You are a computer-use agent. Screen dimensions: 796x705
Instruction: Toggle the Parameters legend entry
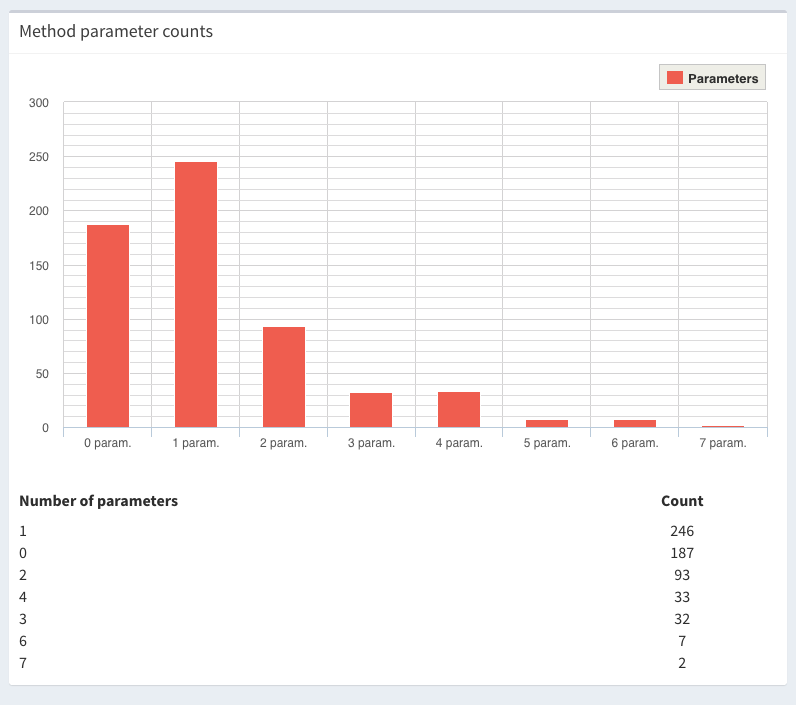pos(712,78)
